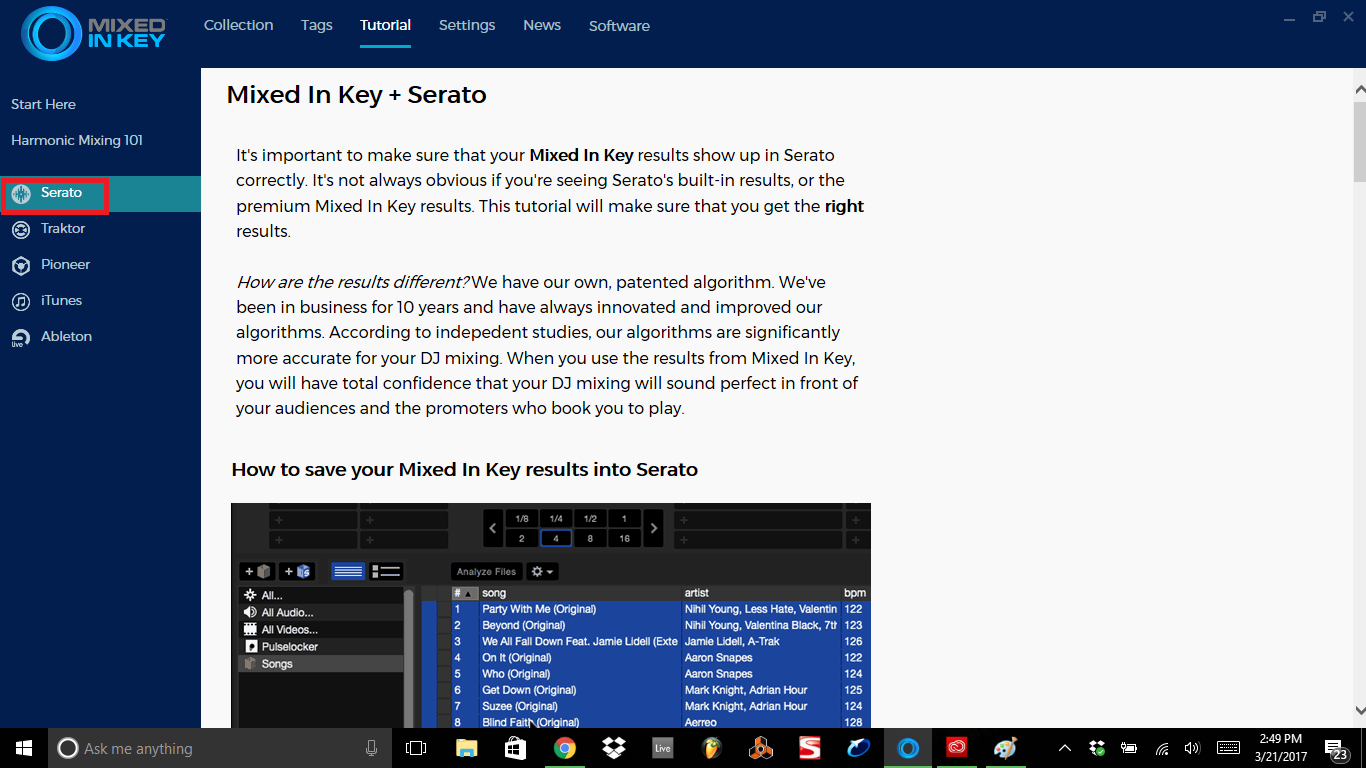The height and width of the screenshot is (768, 1366).
Task: Click the Serato screenshot image in tutorial
Action: pyautogui.click(x=551, y=615)
